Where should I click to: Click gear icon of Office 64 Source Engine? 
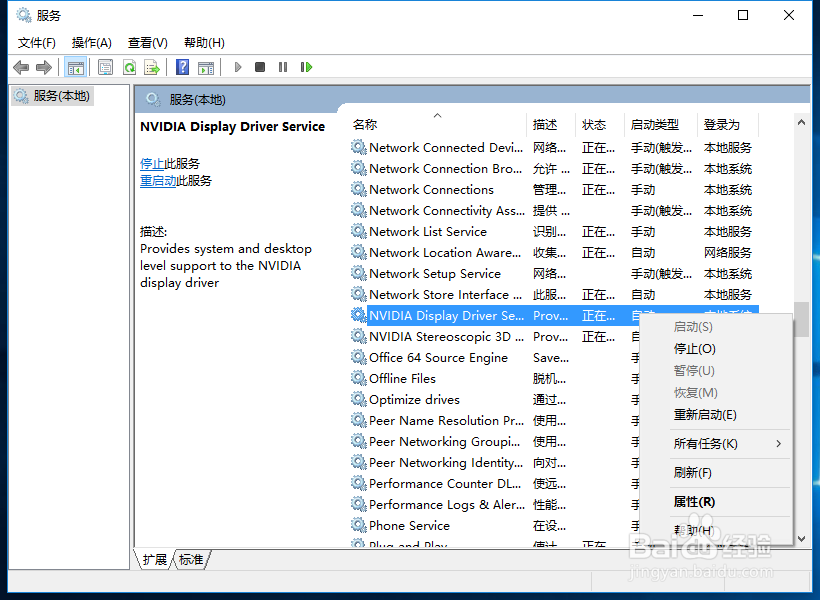click(x=358, y=357)
